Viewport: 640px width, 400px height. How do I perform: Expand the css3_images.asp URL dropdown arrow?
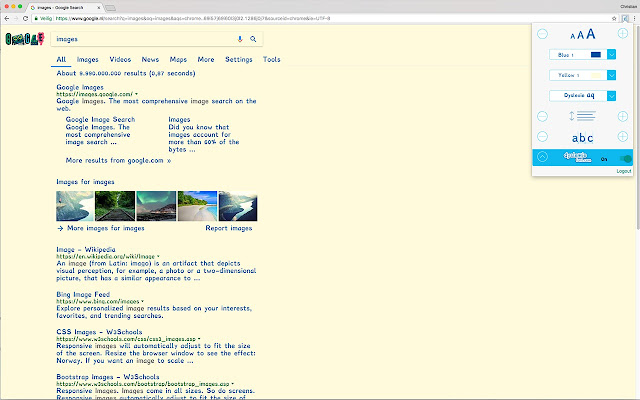click(x=199, y=339)
